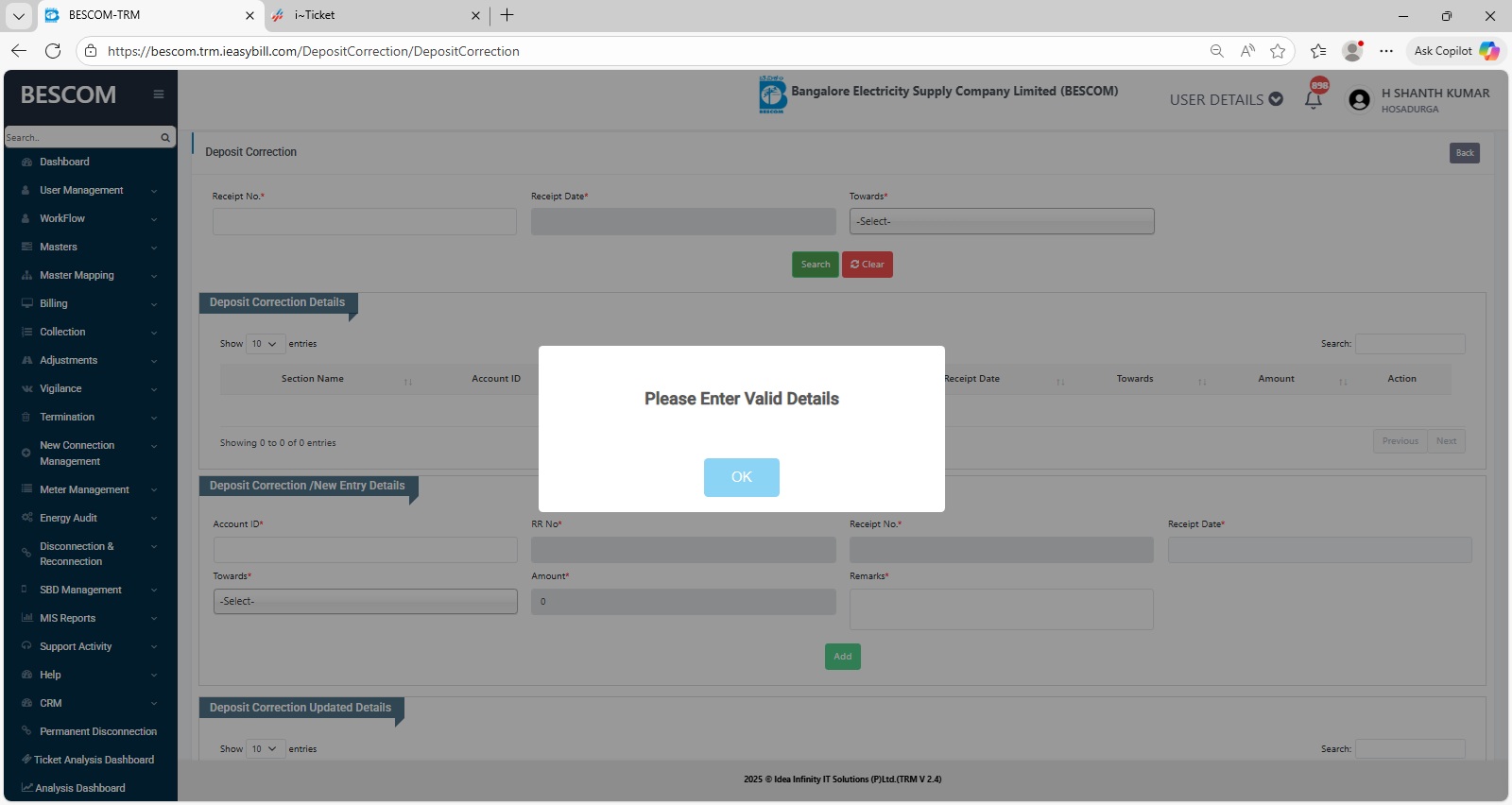
Task: Click the sidebar search magnifier icon
Action: pyautogui.click(x=165, y=138)
